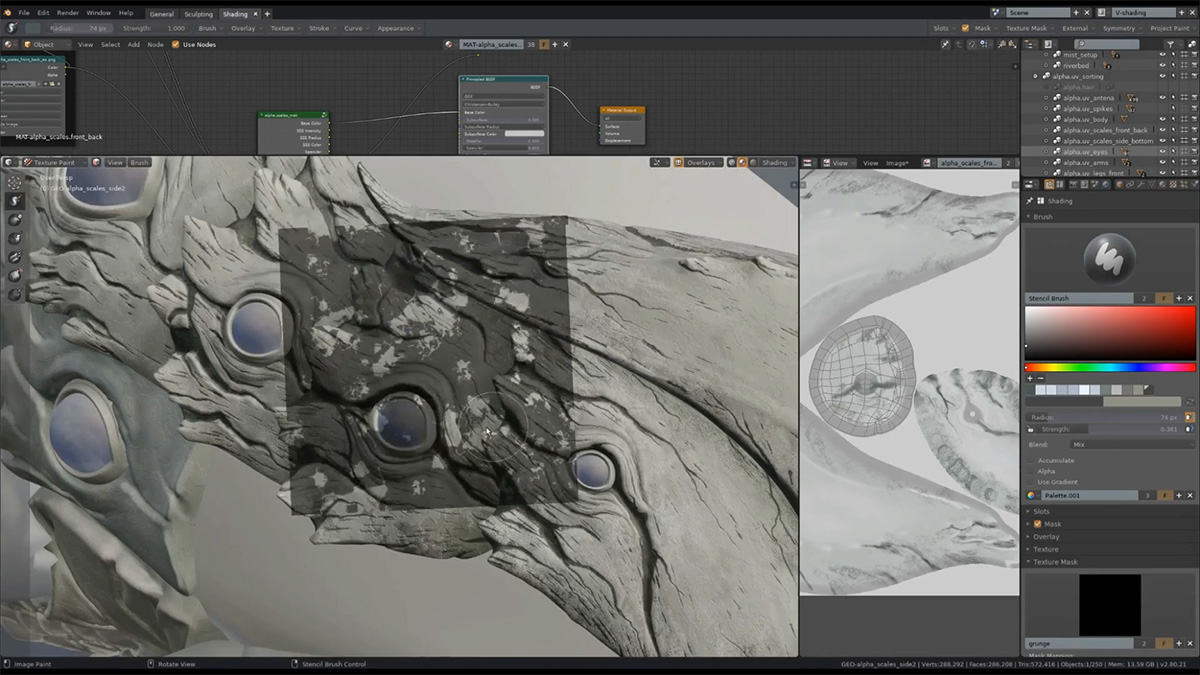Click the hue slider below the color picker
Screen dimensions: 1200x675
1110,367
